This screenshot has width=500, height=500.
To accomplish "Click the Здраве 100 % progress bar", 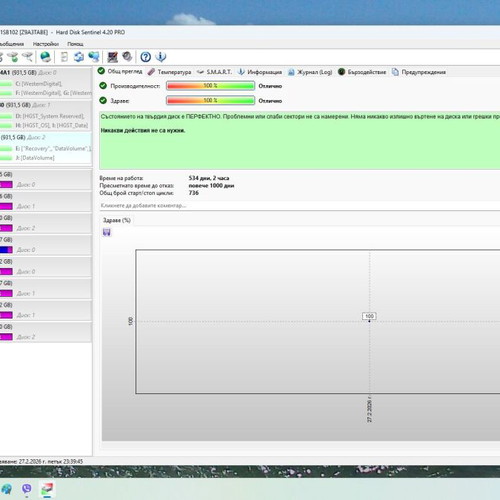I will [x=210, y=100].
